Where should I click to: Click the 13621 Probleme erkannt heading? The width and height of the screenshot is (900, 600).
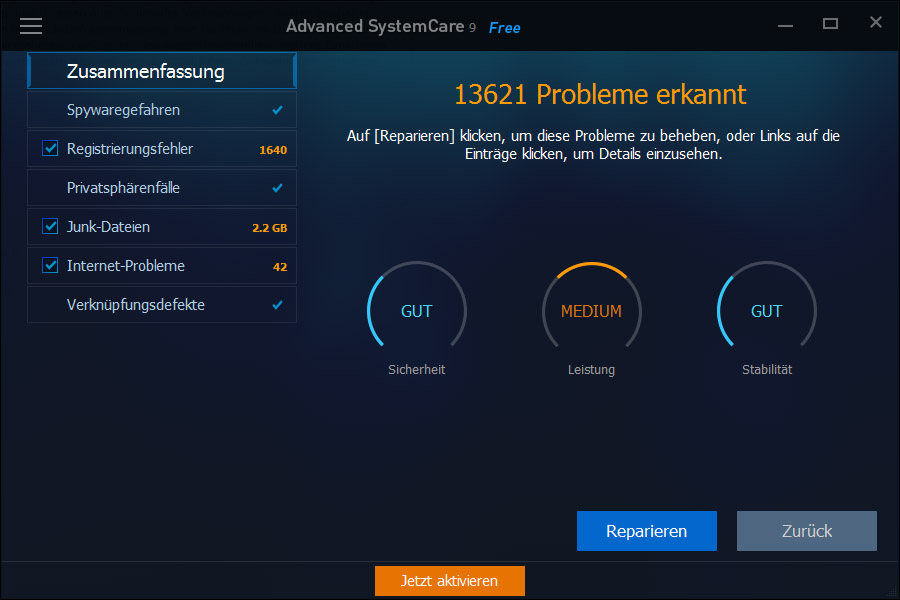pyautogui.click(x=600, y=95)
